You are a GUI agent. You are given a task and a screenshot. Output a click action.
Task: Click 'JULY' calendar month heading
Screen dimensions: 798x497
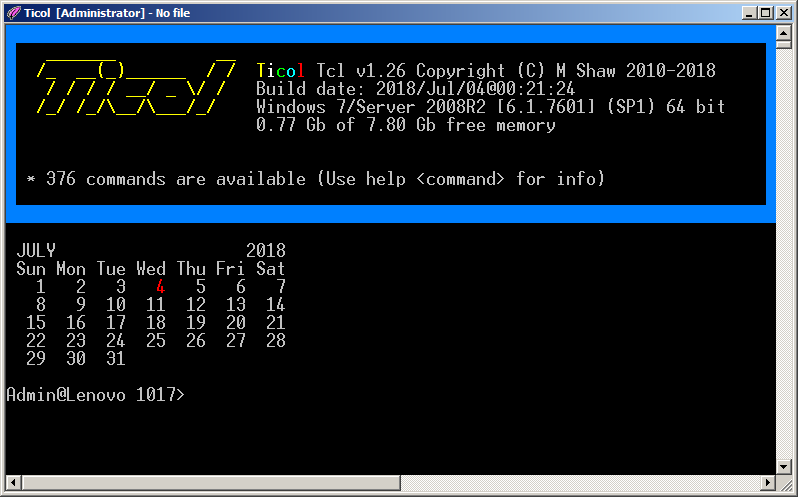tap(36, 251)
